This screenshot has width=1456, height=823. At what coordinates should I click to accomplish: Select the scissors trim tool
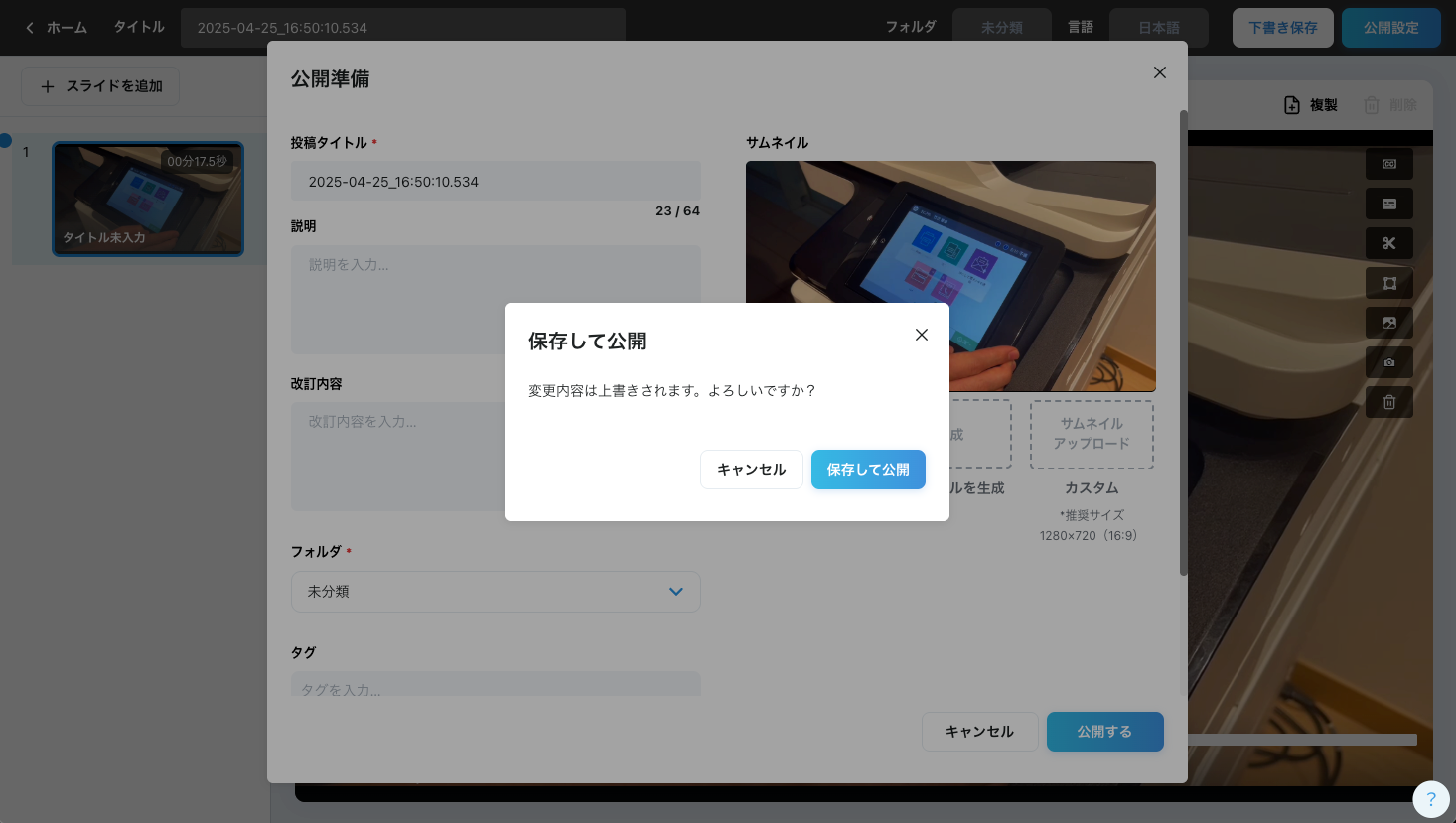click(1389, 243)
